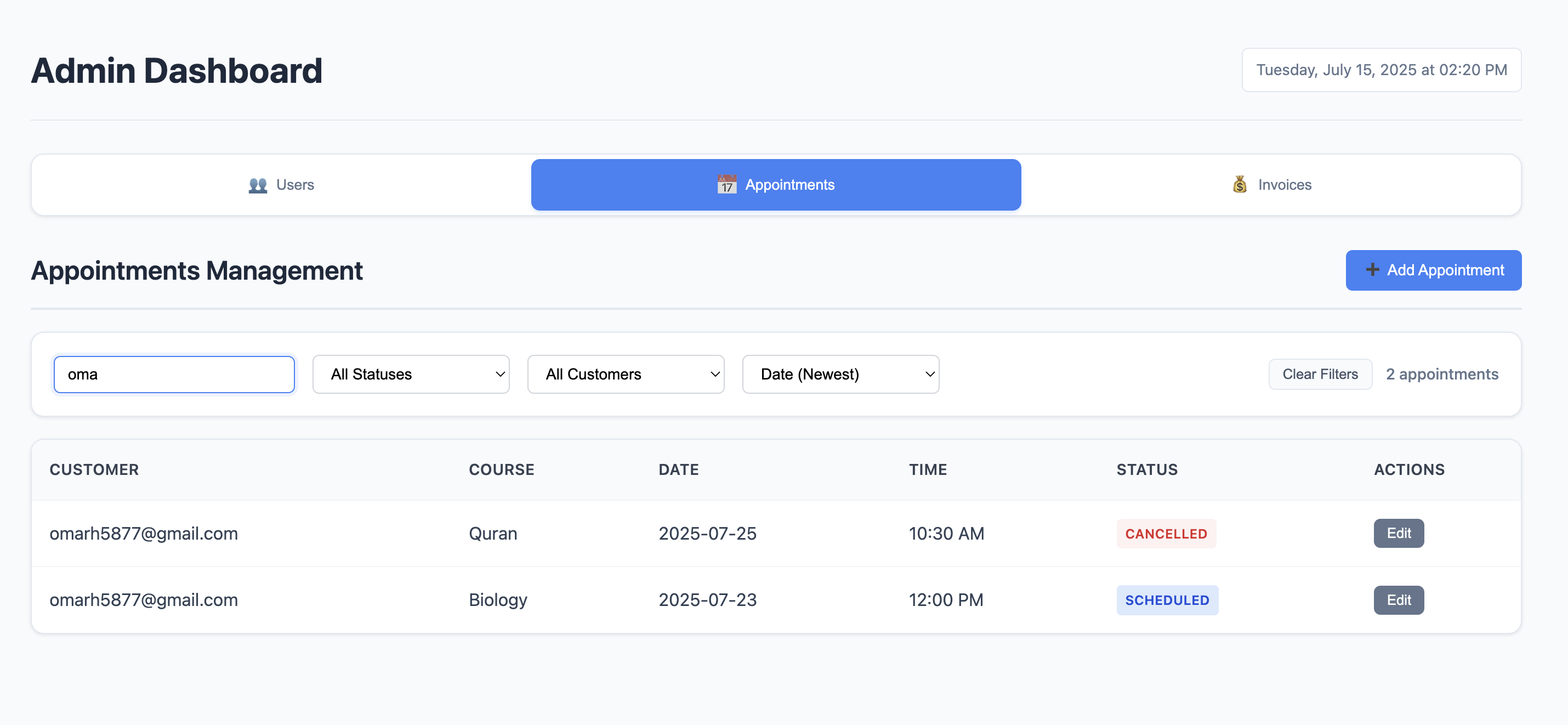The image size is (1568, 725).
Task: Click the date 2025-07-25
Action: click(x=707, y=534)
